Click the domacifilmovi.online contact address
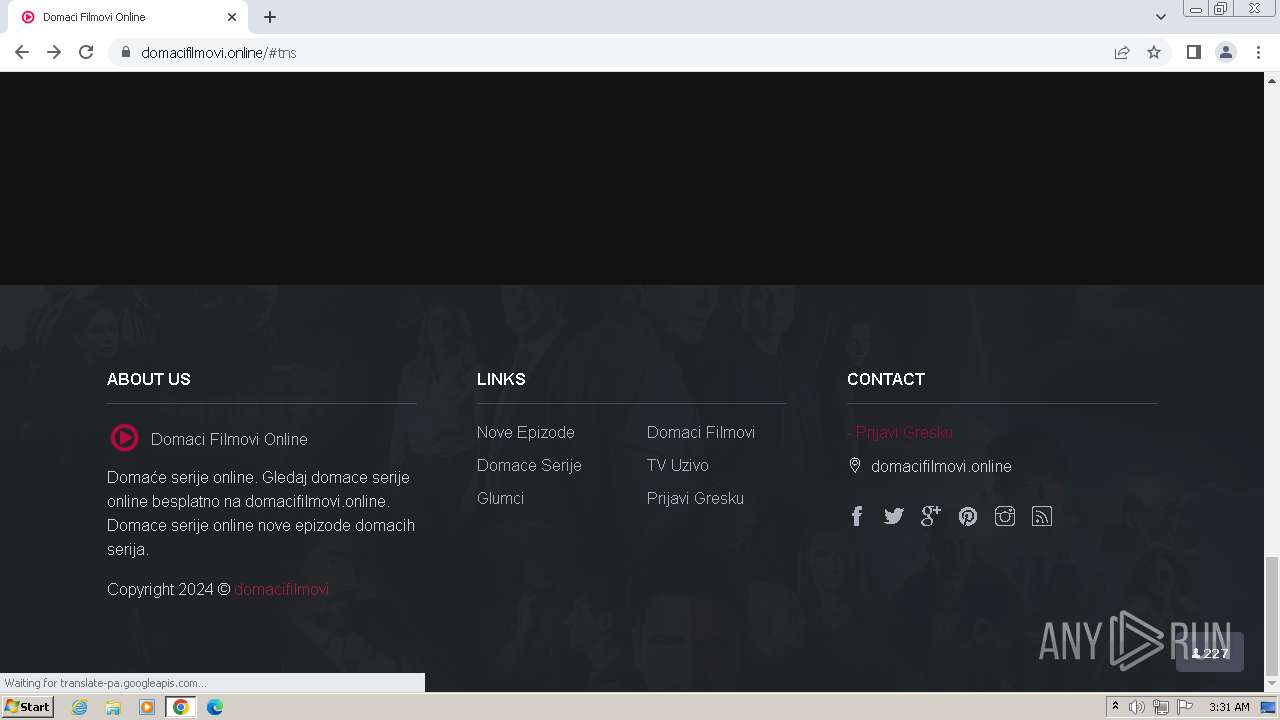 tap(941, 466)
